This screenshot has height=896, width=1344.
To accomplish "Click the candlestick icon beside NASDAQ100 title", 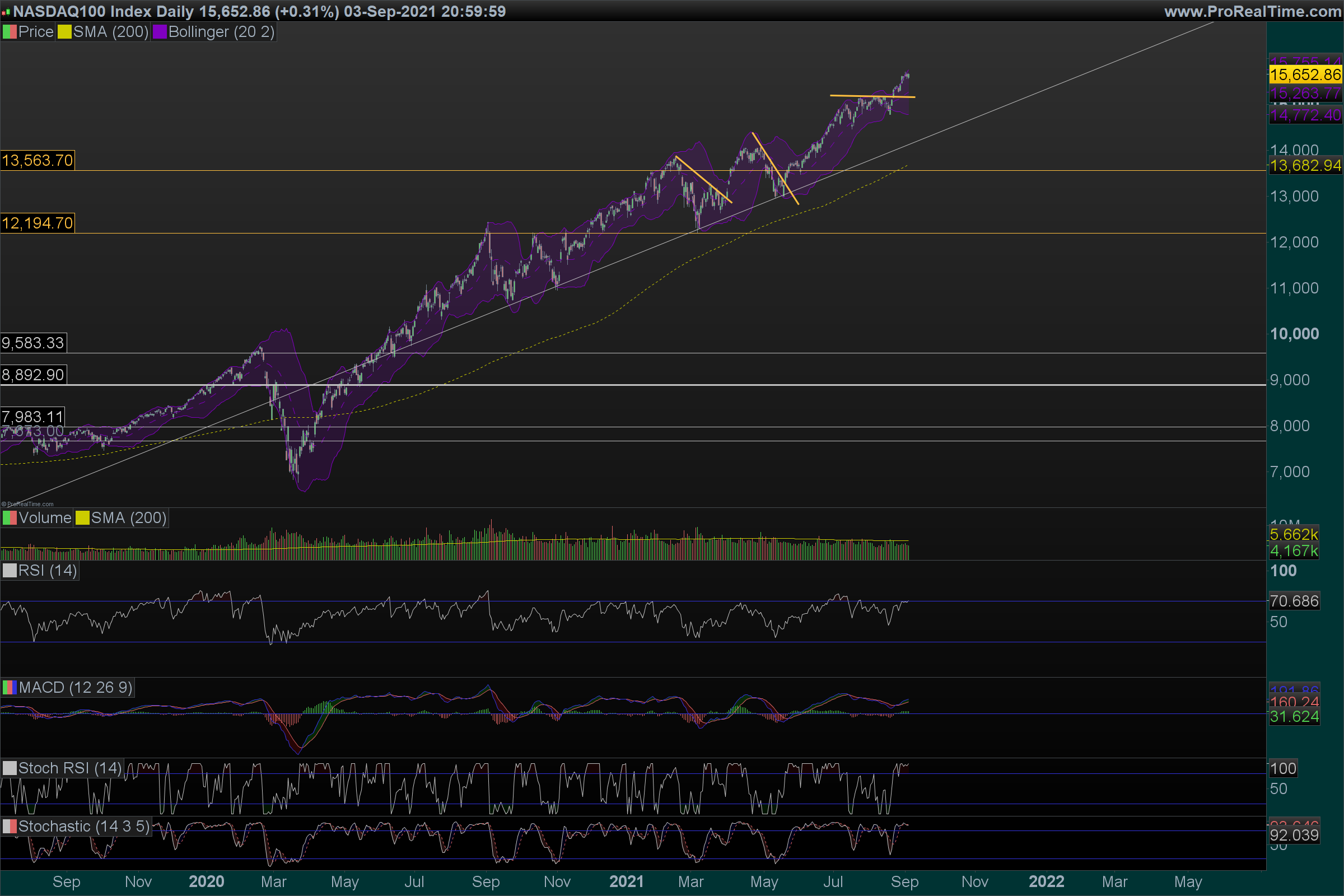I will tap(6, 12).
